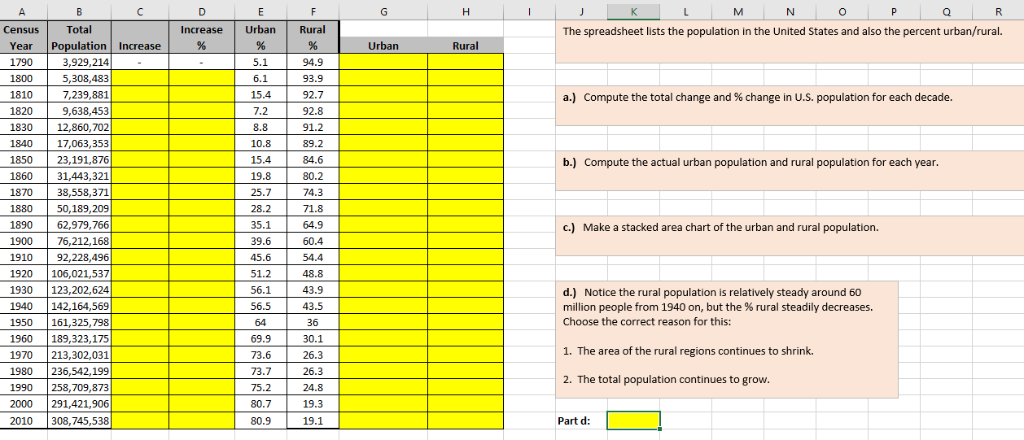Screen dimensions: 1024x440
Task: Select rural percent value 19.1
Action: point(313,421)
